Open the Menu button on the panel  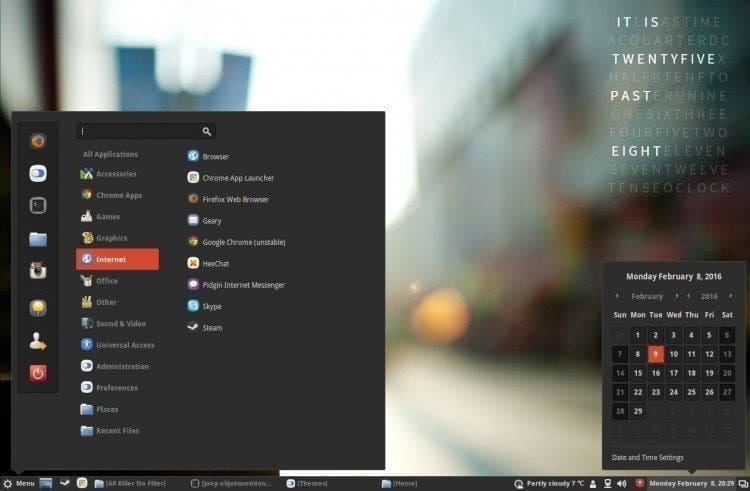(x=19, y=484)
